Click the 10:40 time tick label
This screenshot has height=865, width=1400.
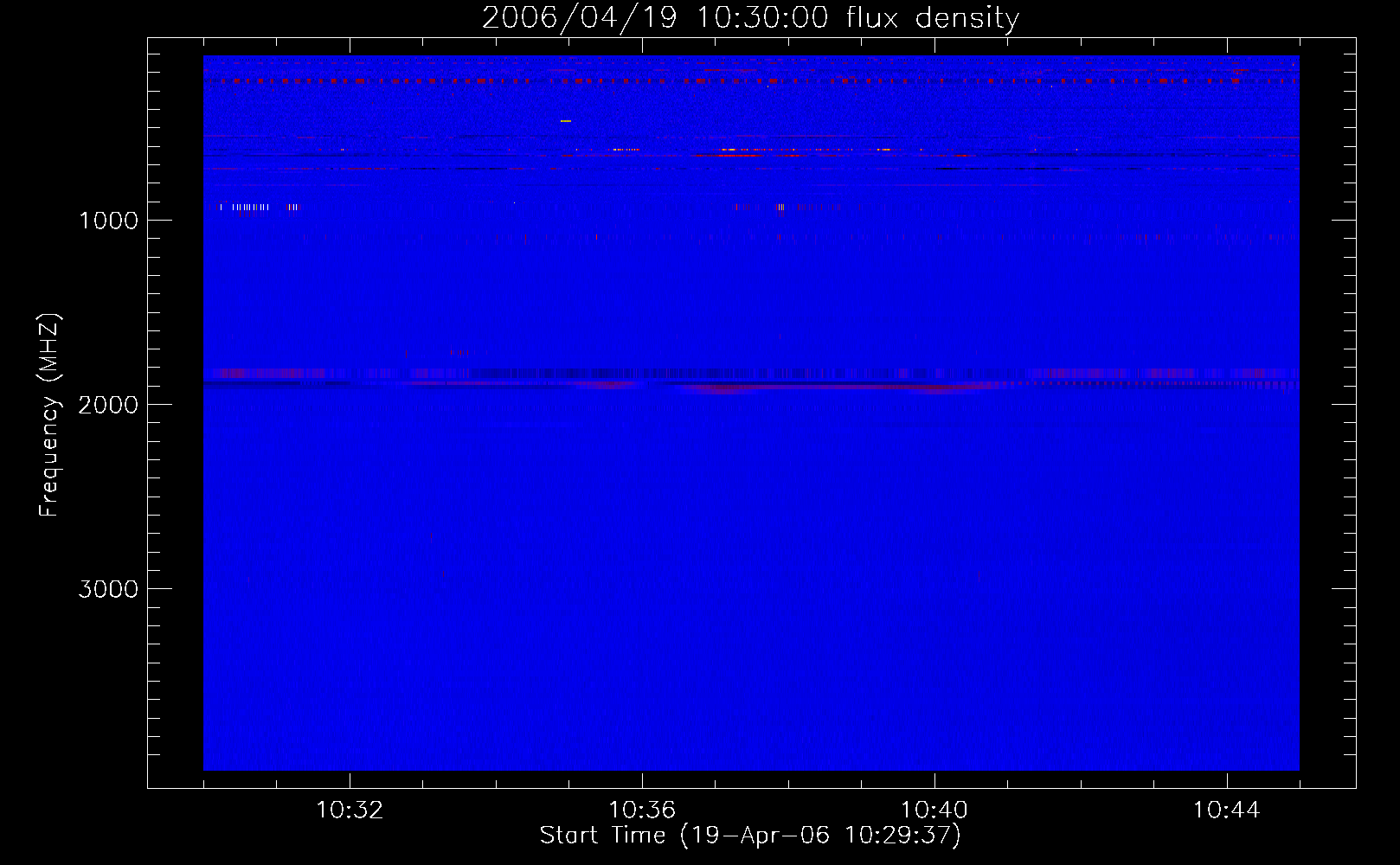tap(934, 811)
